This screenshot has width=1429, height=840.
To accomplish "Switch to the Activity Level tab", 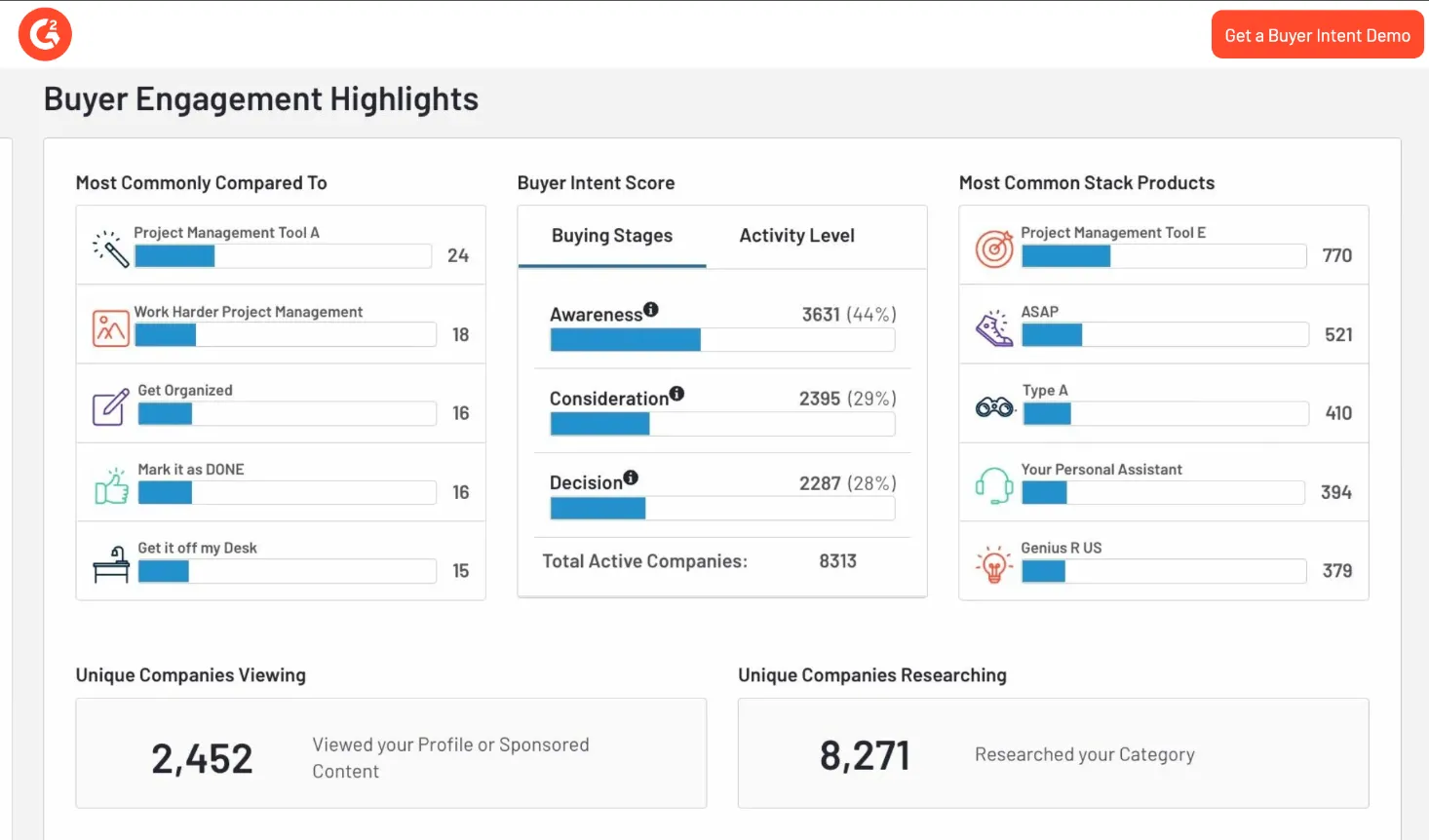I will coord(796,236).
